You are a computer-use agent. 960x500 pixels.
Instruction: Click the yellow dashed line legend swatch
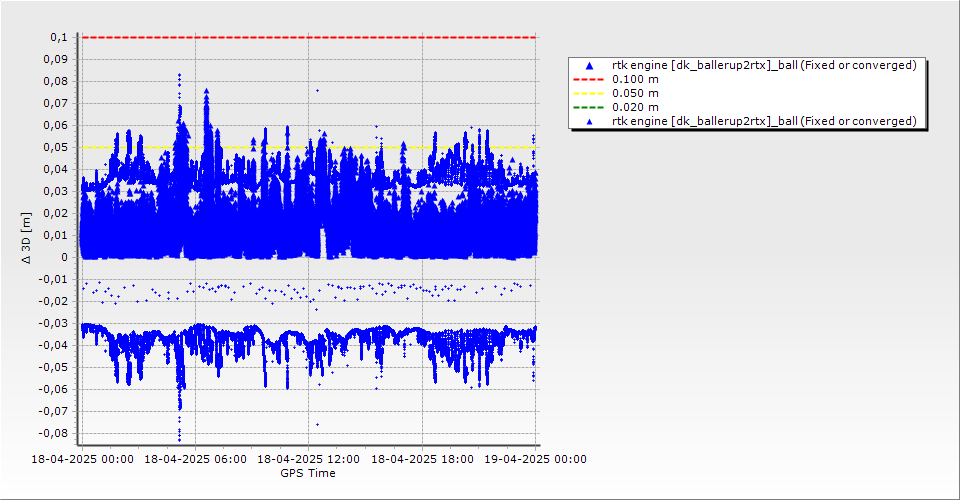pos(589,93)
